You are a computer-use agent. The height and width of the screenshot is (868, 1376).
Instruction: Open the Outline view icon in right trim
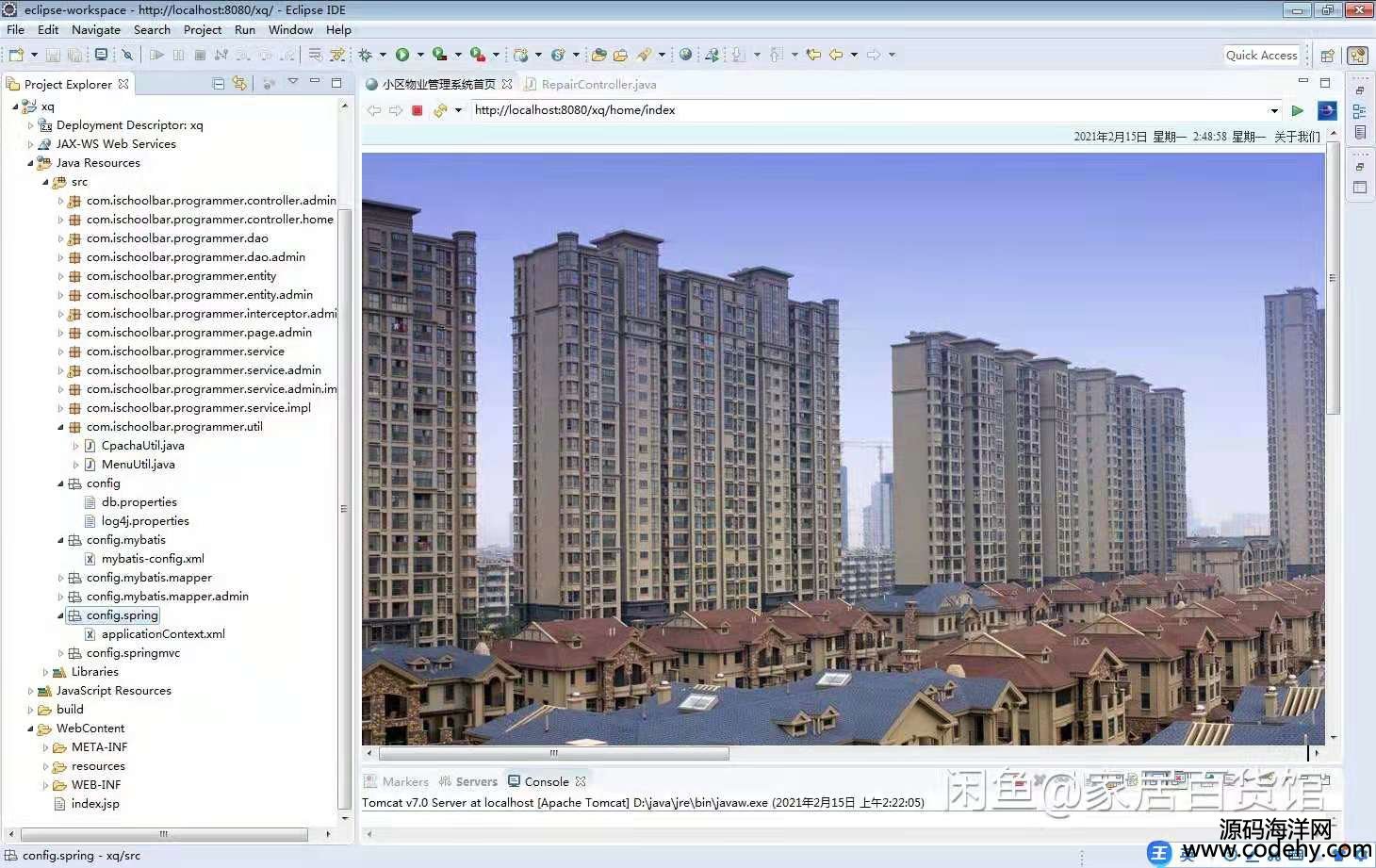point(1359,111)
